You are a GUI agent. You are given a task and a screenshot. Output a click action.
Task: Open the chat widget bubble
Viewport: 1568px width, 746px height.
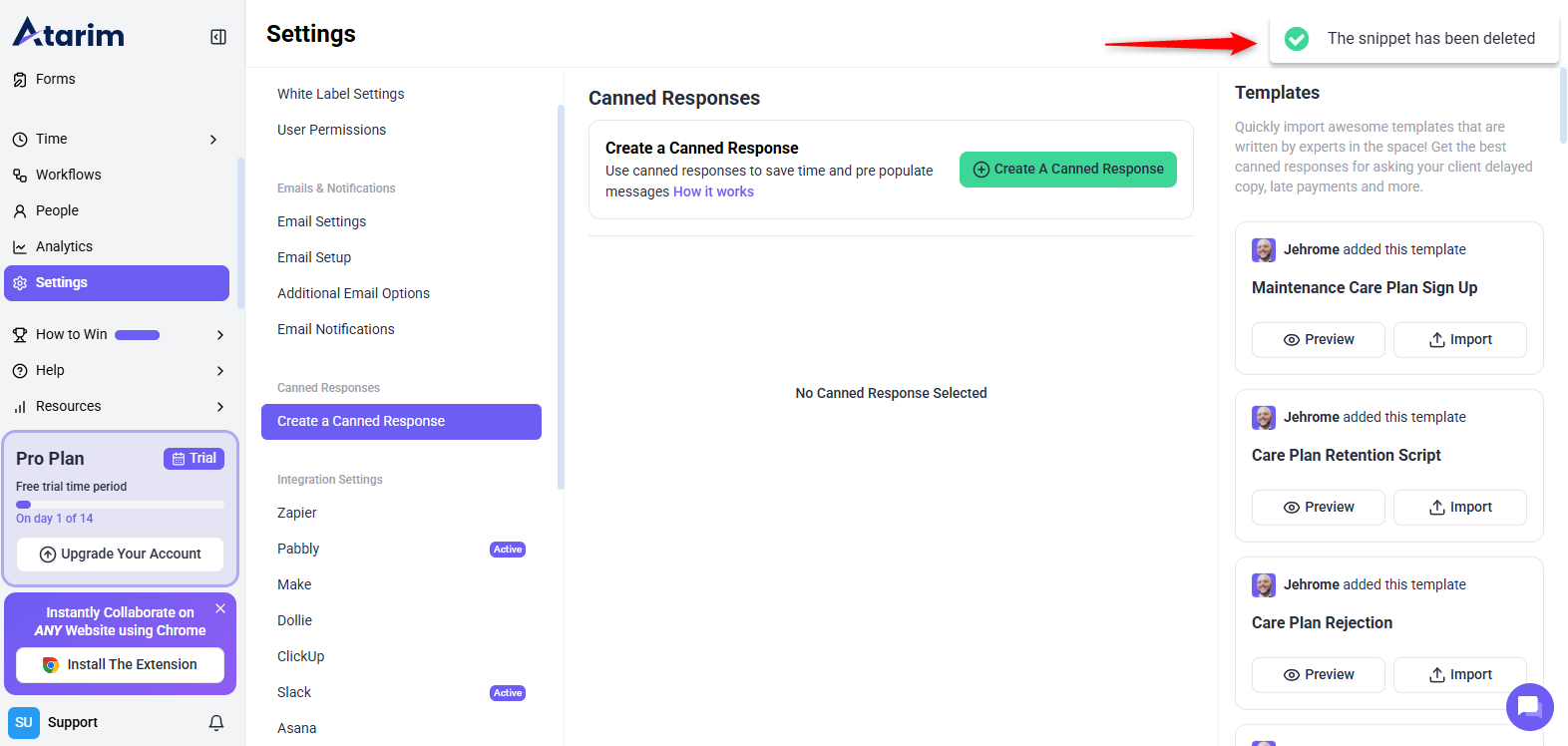[x=1529, y=707]
